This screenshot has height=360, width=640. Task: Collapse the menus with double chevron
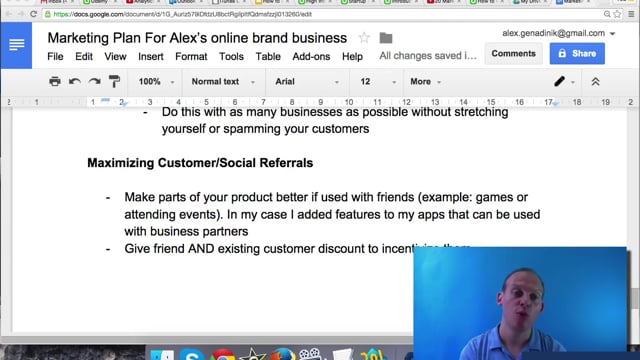pos(595,82)
